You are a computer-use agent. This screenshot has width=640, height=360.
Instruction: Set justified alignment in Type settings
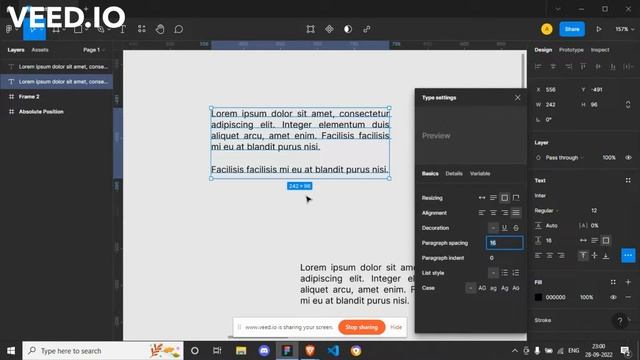pos(516,213)
